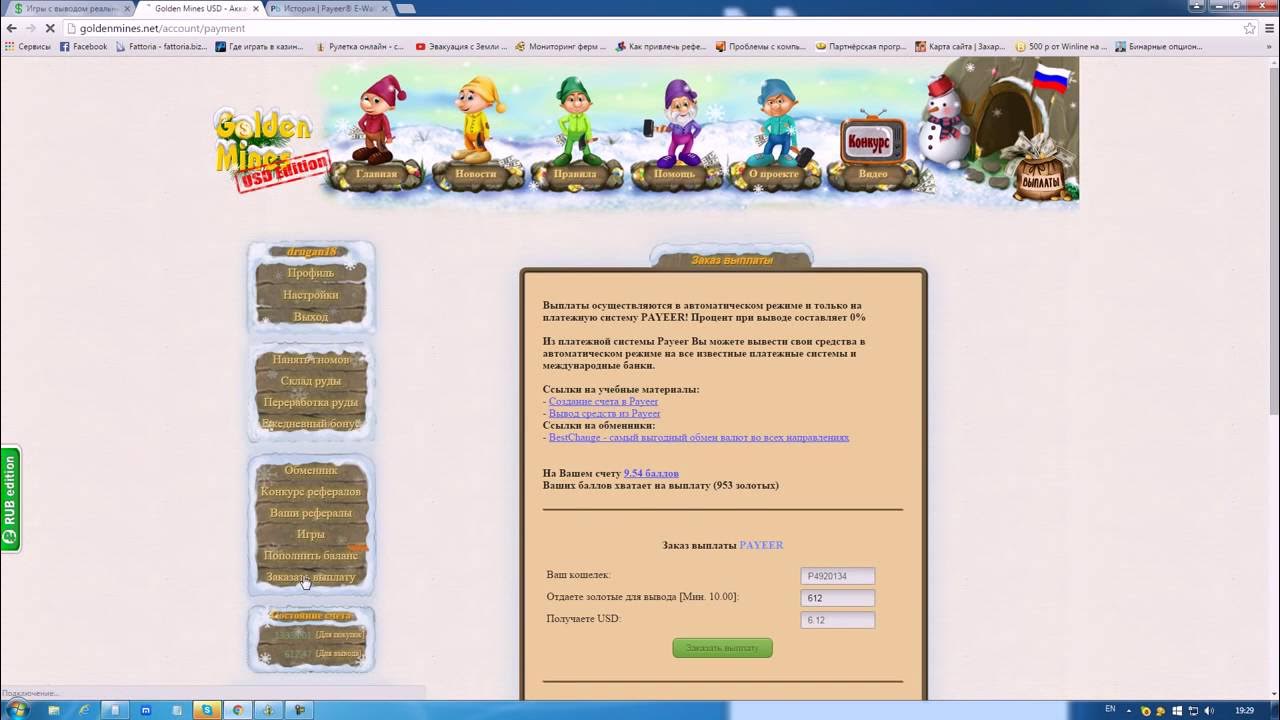Click the 9.54 баллов link
The width and height of the screenshot is (1280, 720).
[x=651, y=473]
